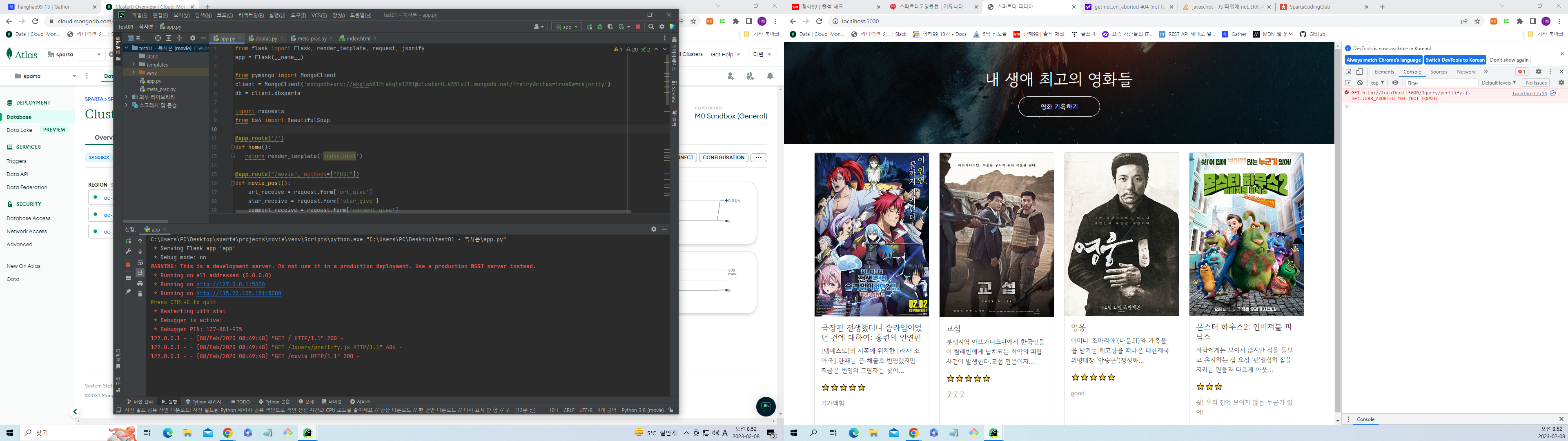1568x441 pixels.
Task: Expand the 스크래치 및 콘솔 node
Action: point(127,105)
